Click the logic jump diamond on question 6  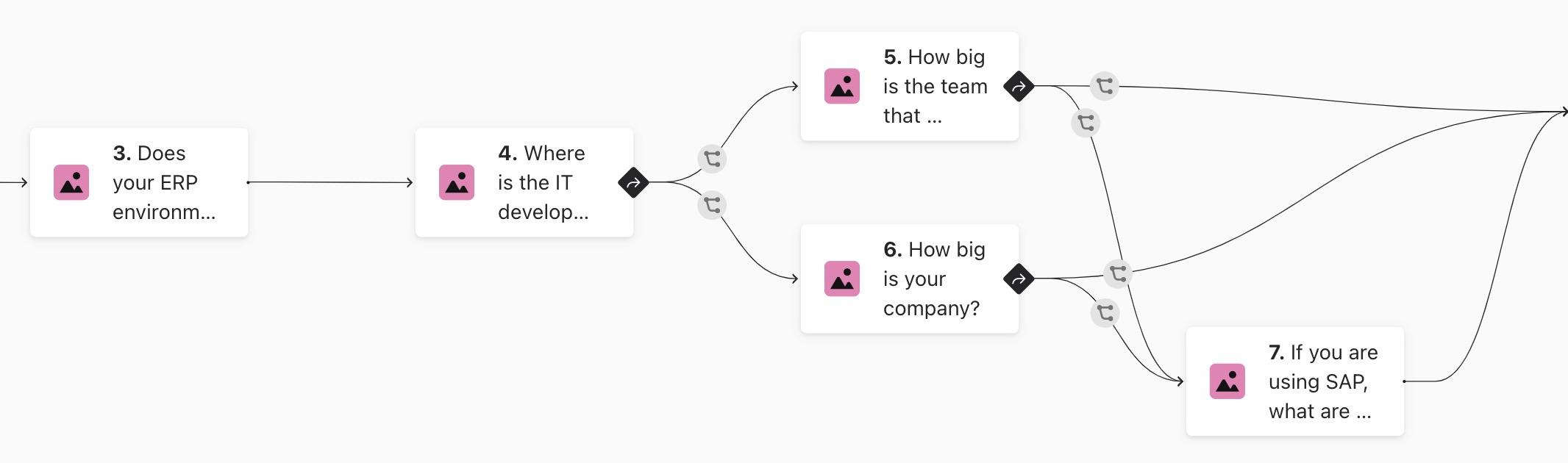click(x=1019, y=279)
